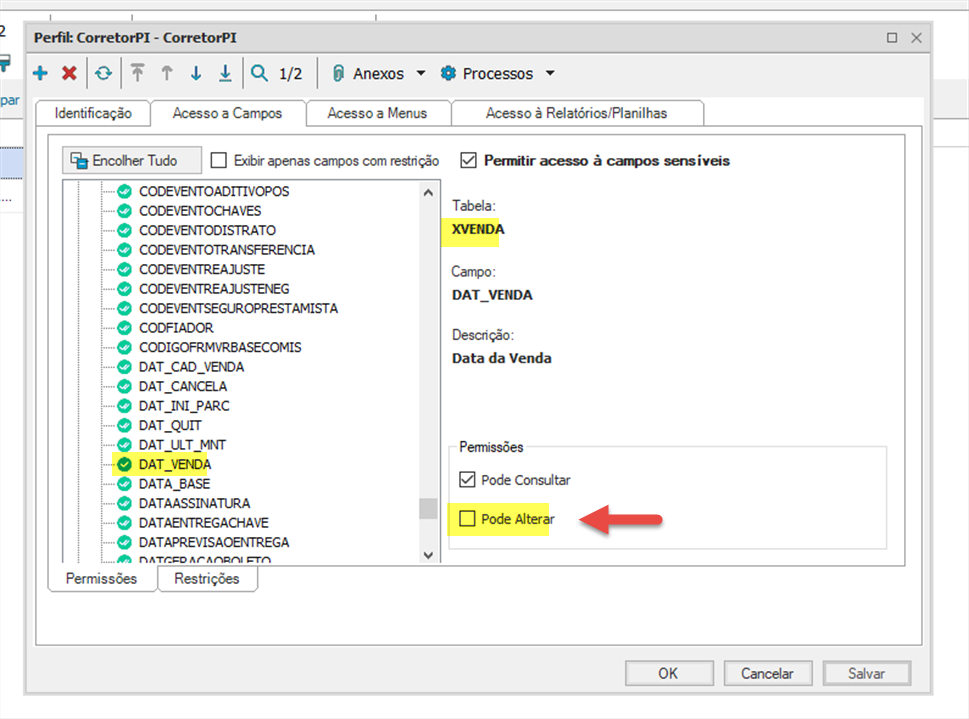
Task: Add a new record with plus icon
Action: tap(40, 73)
